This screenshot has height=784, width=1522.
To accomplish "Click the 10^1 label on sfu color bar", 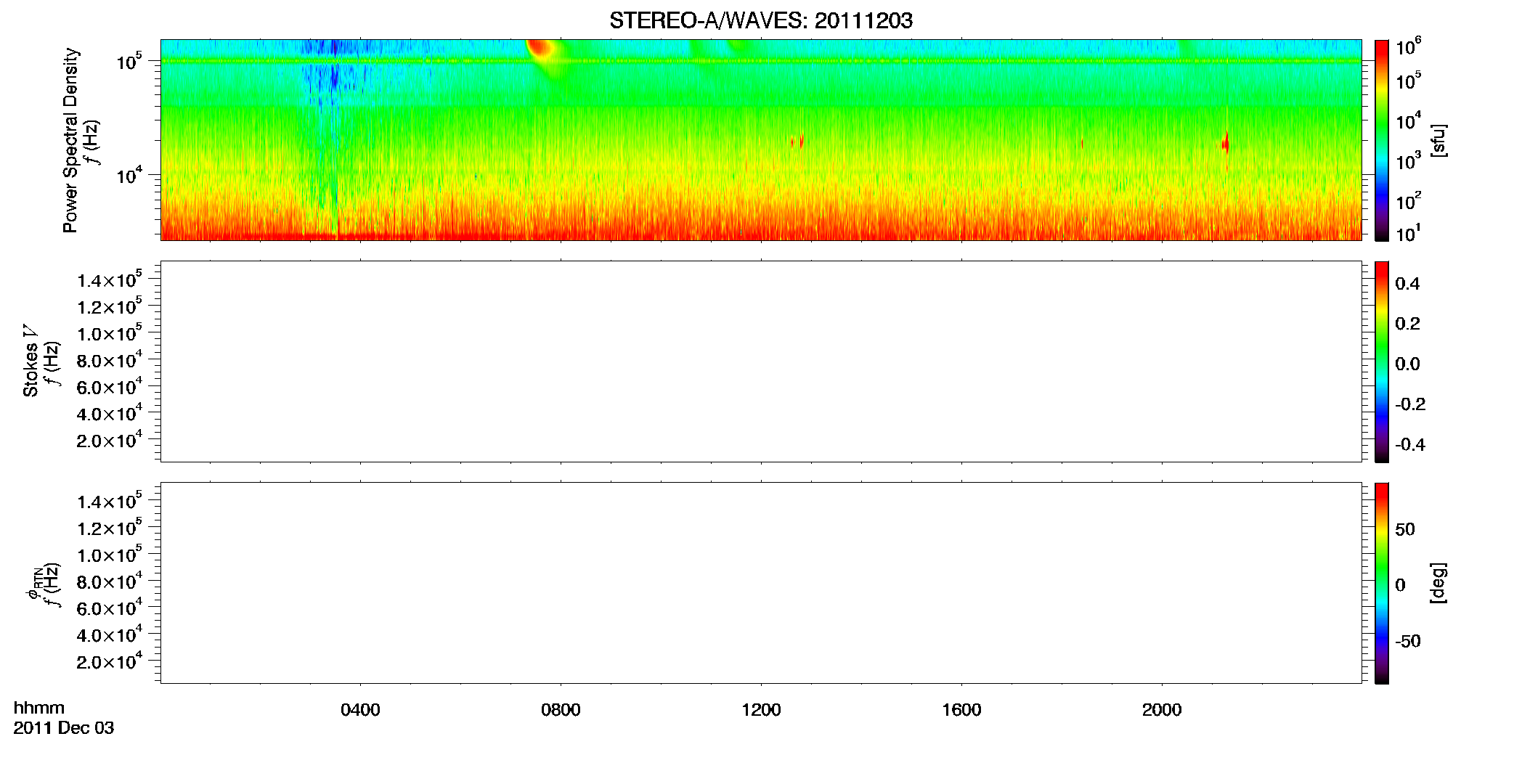I will [x=1408, y=234].
